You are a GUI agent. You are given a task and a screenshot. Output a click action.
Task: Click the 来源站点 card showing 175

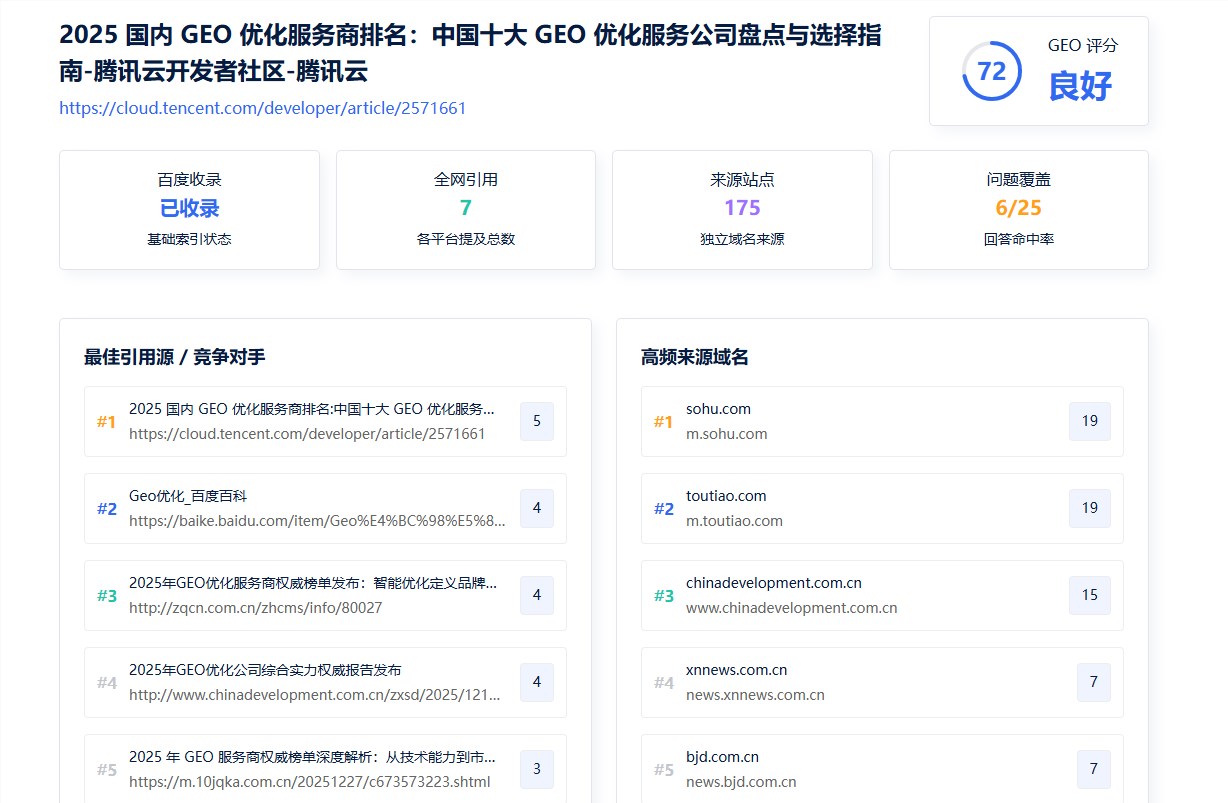click(741, 210)
